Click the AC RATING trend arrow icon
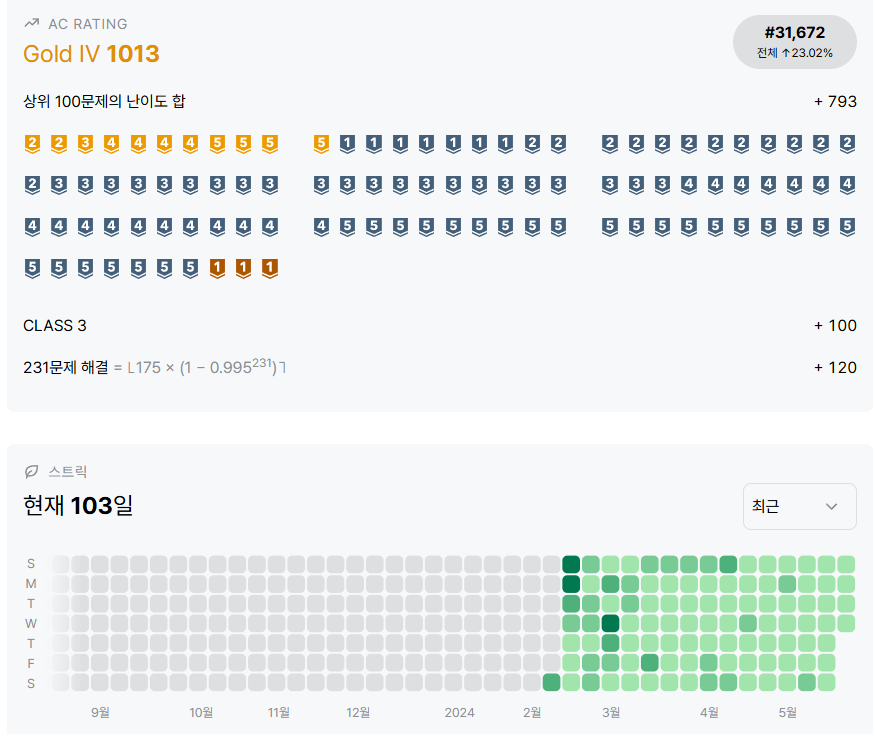This screenshot has width=875, height=736. tap(31, 23)
